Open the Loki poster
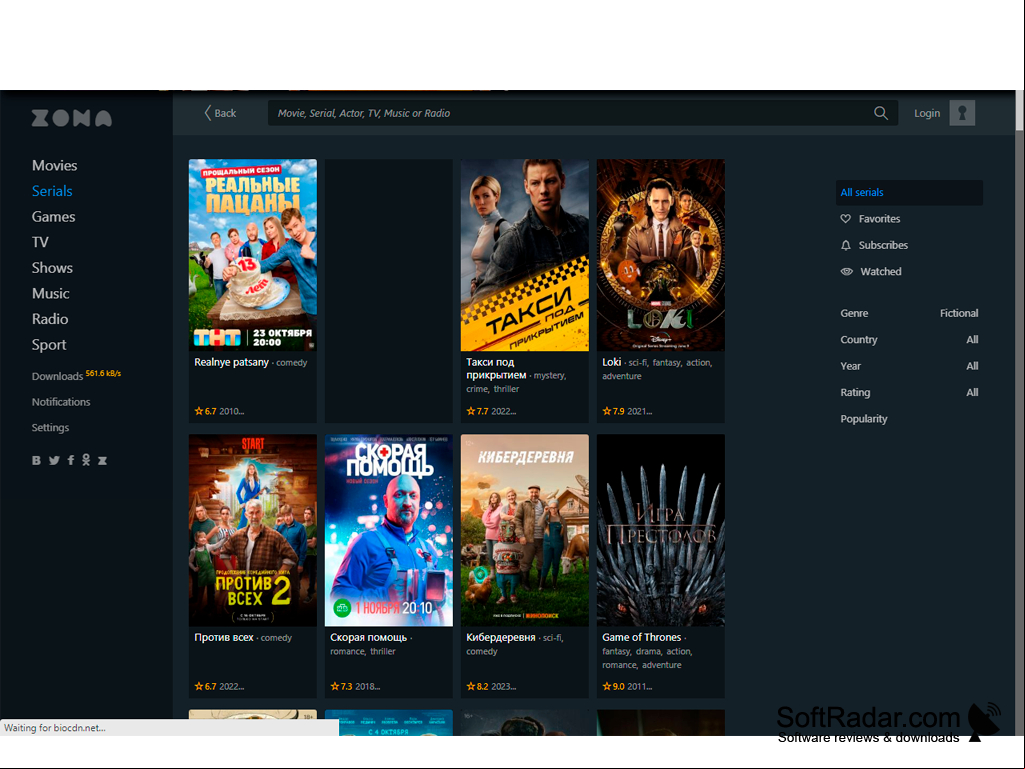Screen dimensions: 1025x769 661,255
